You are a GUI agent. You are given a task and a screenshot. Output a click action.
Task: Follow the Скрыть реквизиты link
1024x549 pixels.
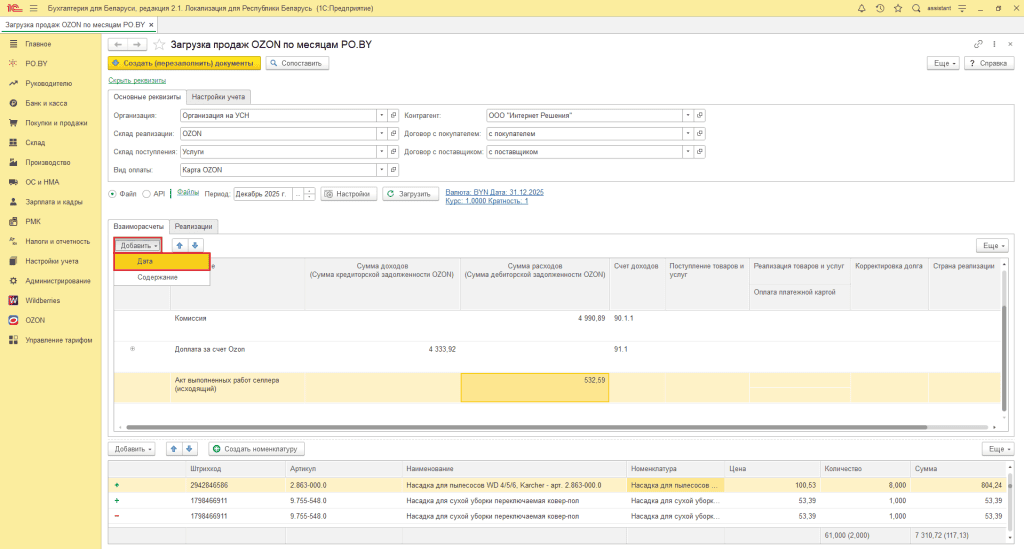tap(137, 80)
